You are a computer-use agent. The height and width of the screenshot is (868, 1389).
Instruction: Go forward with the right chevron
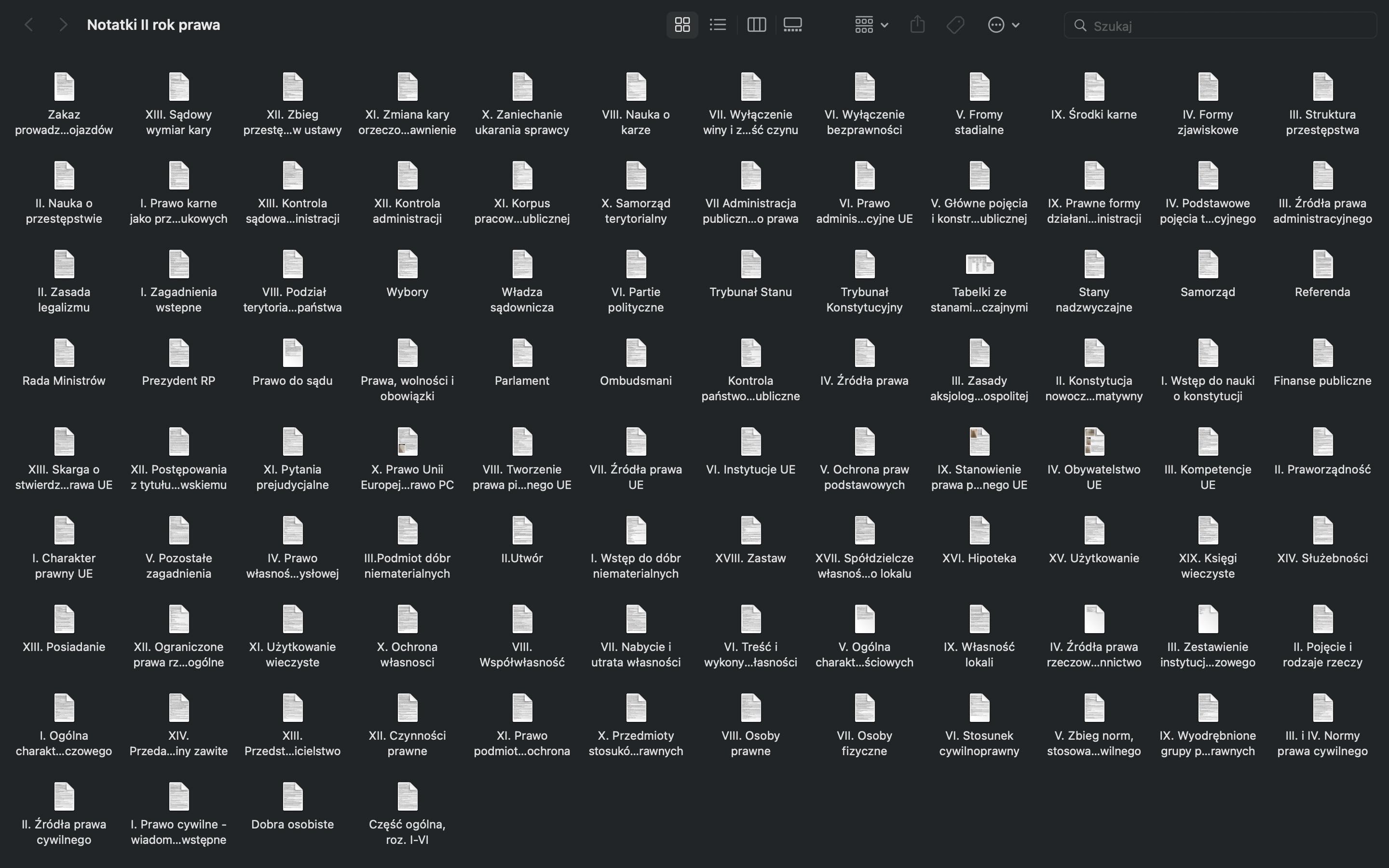(x=63, y=25)
